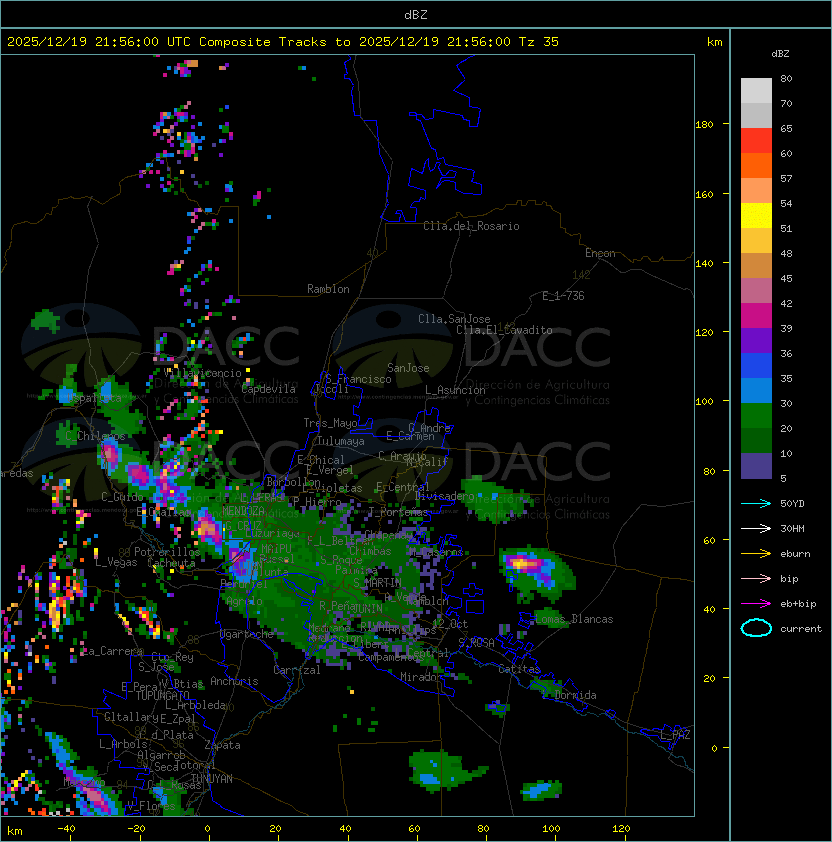Click the pink bip arrow legend icon
This screenshot has height=842, width=832.
[756, 578]
